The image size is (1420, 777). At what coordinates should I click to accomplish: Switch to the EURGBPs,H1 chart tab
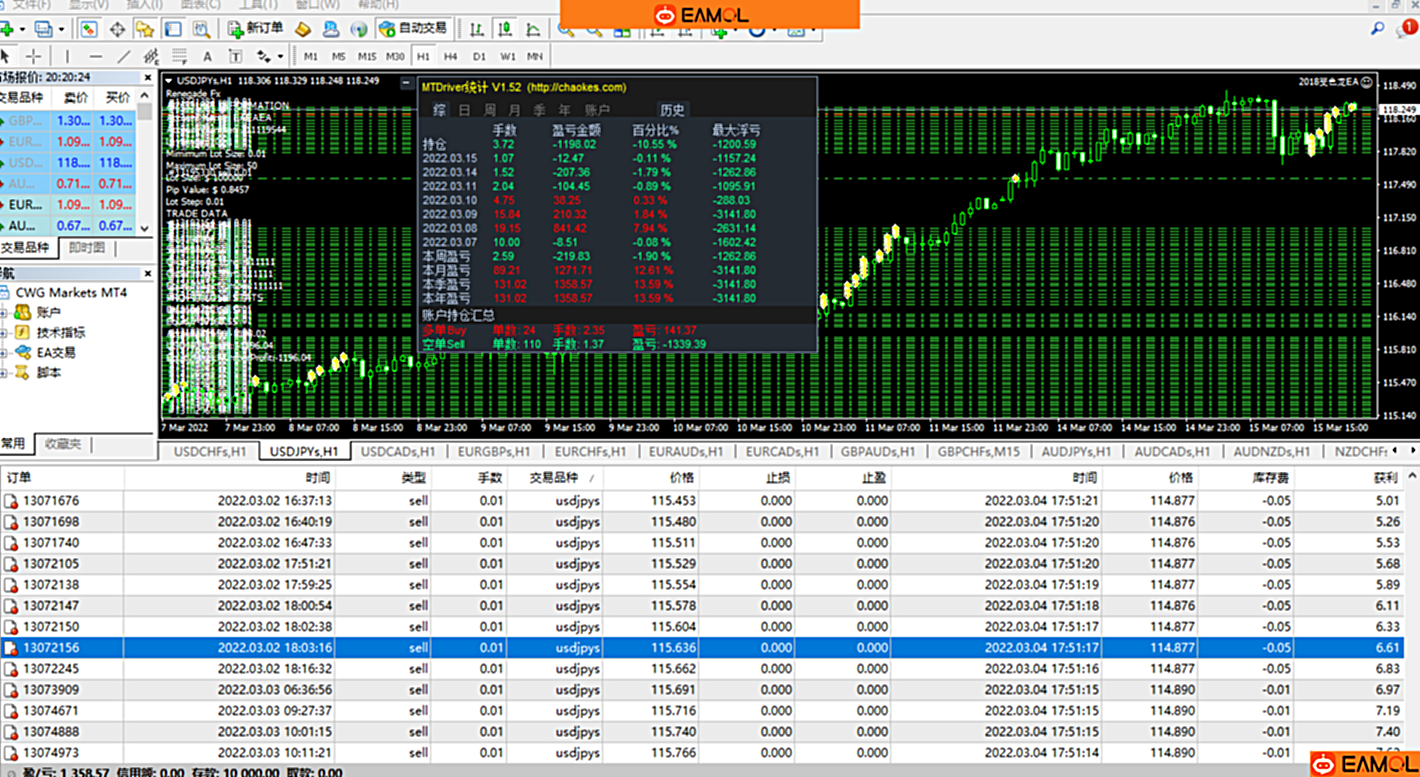pyautogui.click(x=494, y=451)
